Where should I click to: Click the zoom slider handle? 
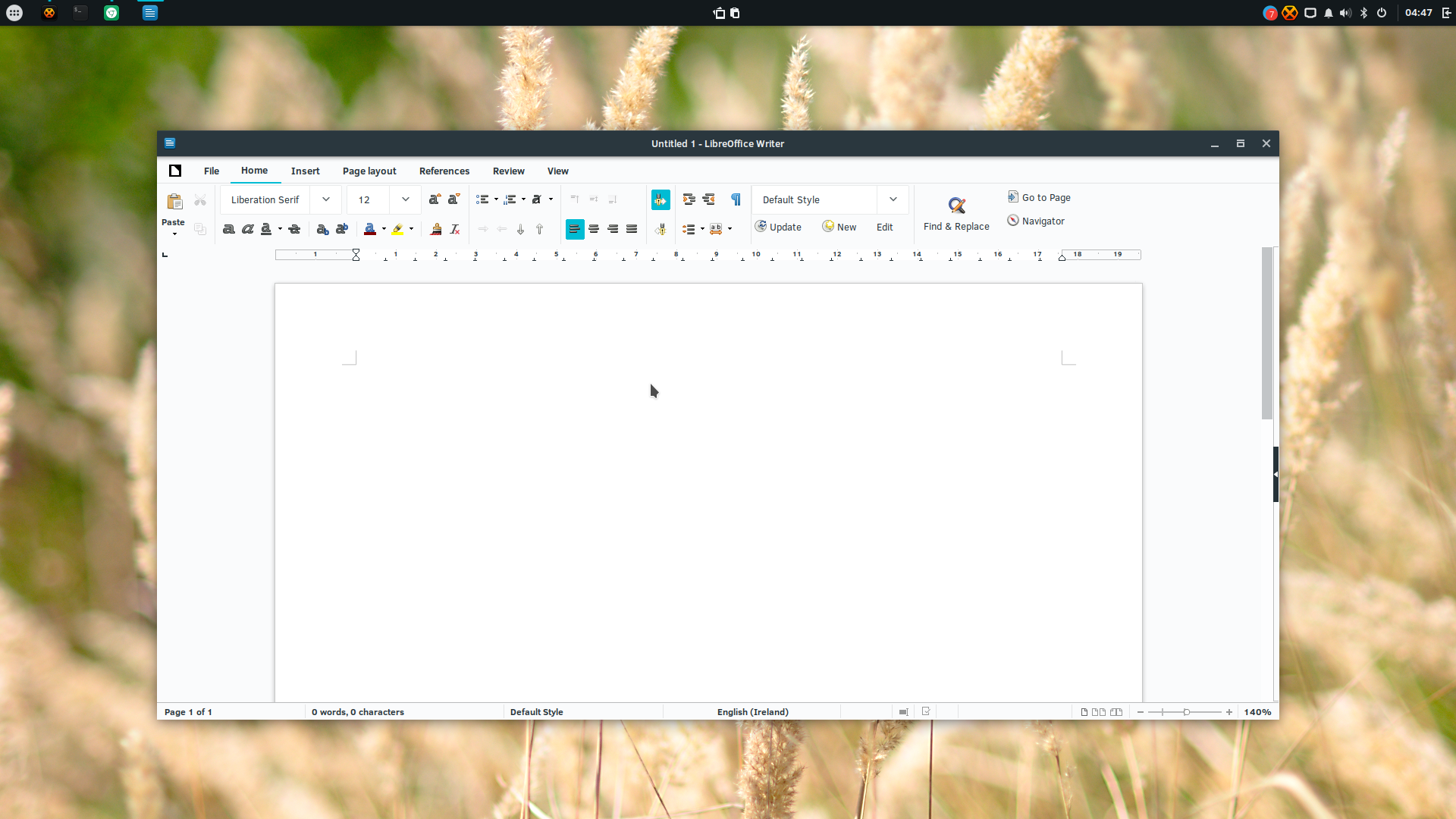coord(1187,712)
